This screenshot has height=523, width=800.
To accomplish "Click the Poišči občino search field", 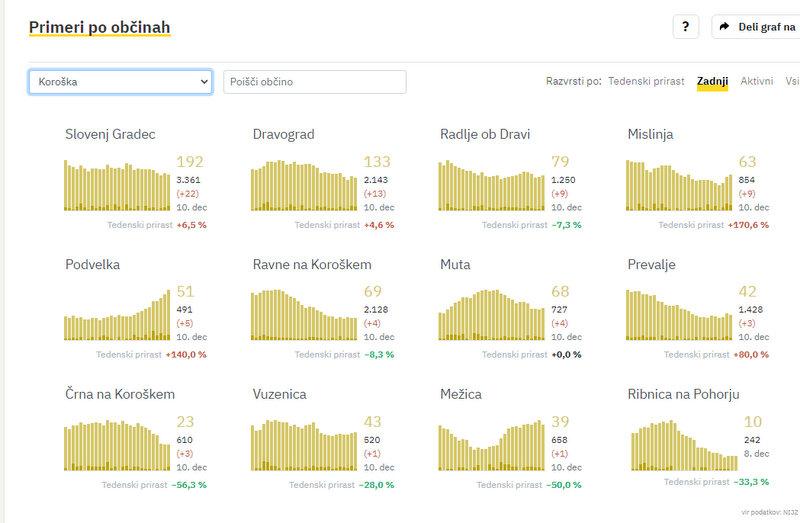I will coord(314,81).
